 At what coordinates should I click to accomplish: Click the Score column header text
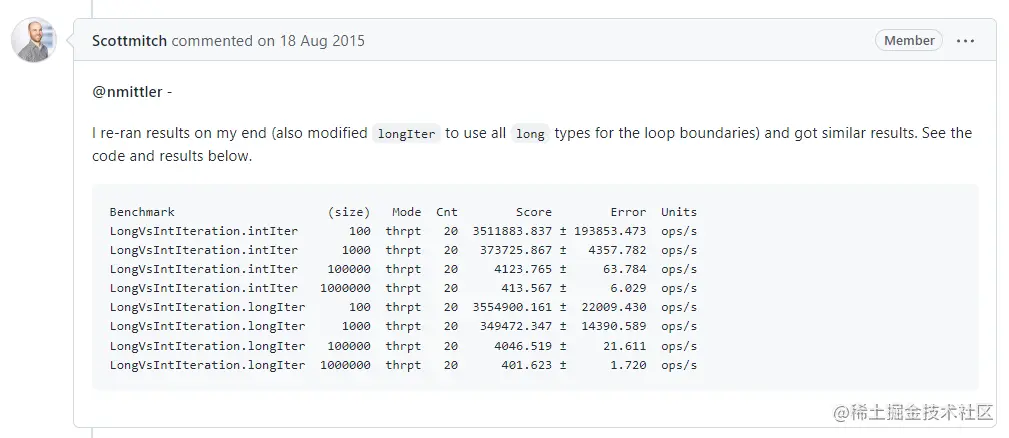point(533,212)
